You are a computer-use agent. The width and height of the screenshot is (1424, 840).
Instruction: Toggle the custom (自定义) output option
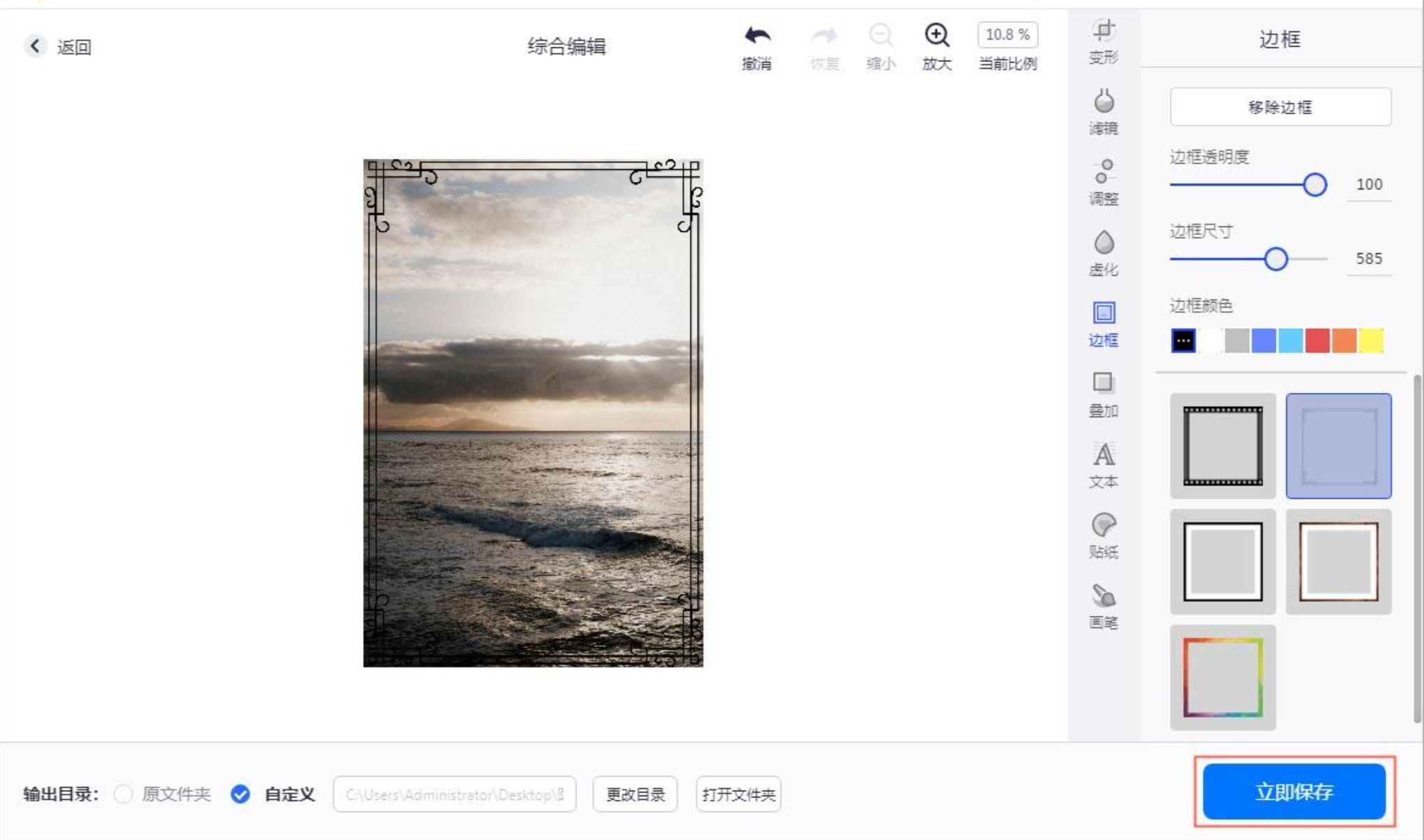tap(240, 794)
